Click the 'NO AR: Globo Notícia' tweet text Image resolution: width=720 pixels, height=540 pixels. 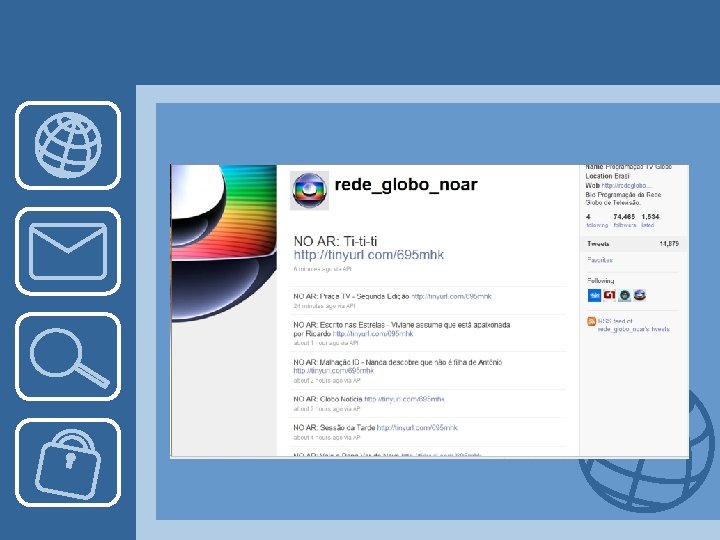click(x=328, y=399)
